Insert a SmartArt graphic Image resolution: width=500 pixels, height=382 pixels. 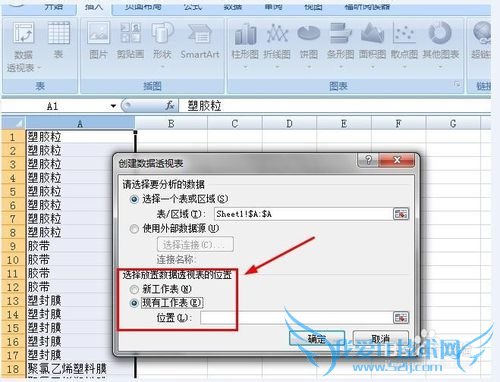[x=200, y=41]
